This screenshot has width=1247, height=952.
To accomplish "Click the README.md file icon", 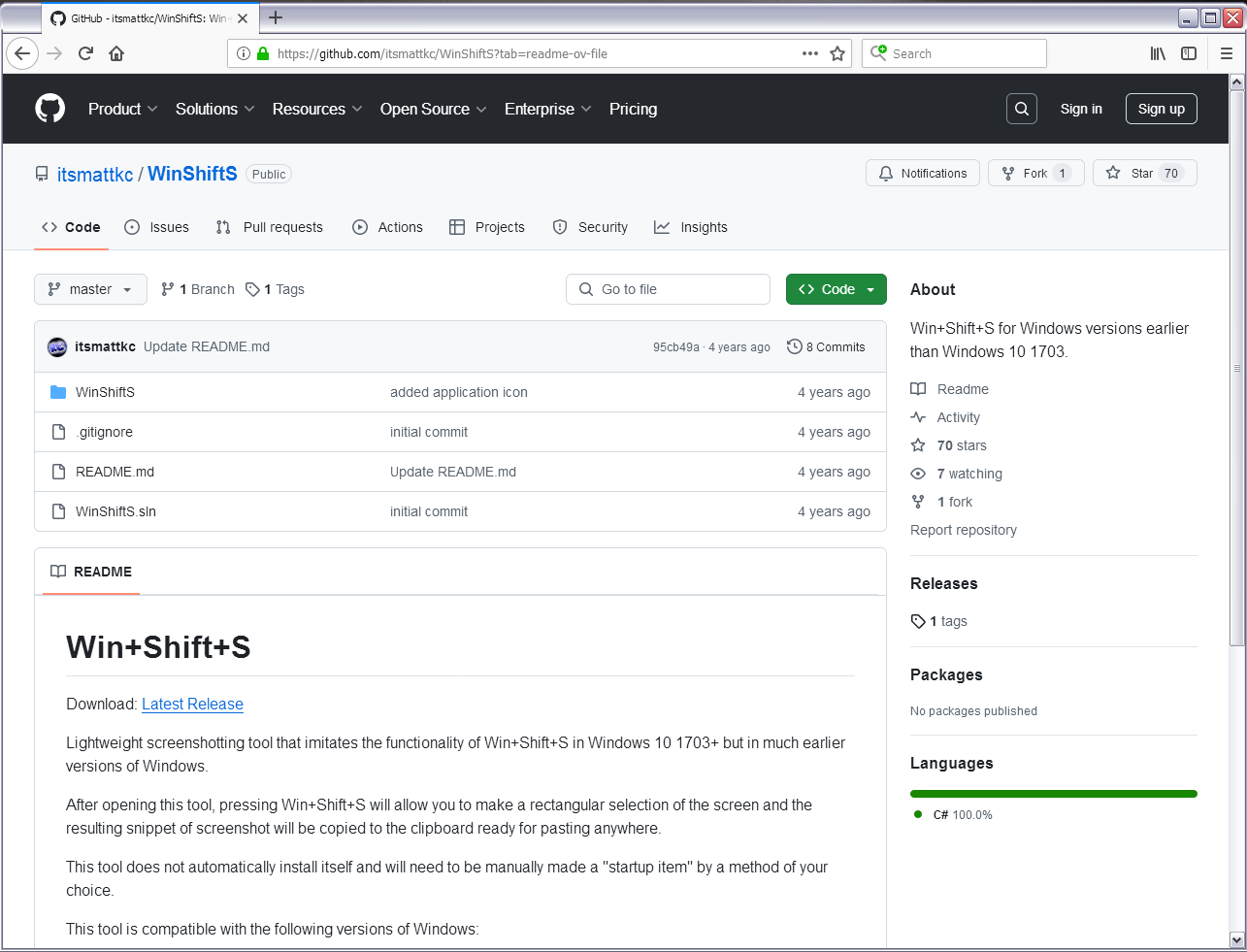I will (58, 472).
